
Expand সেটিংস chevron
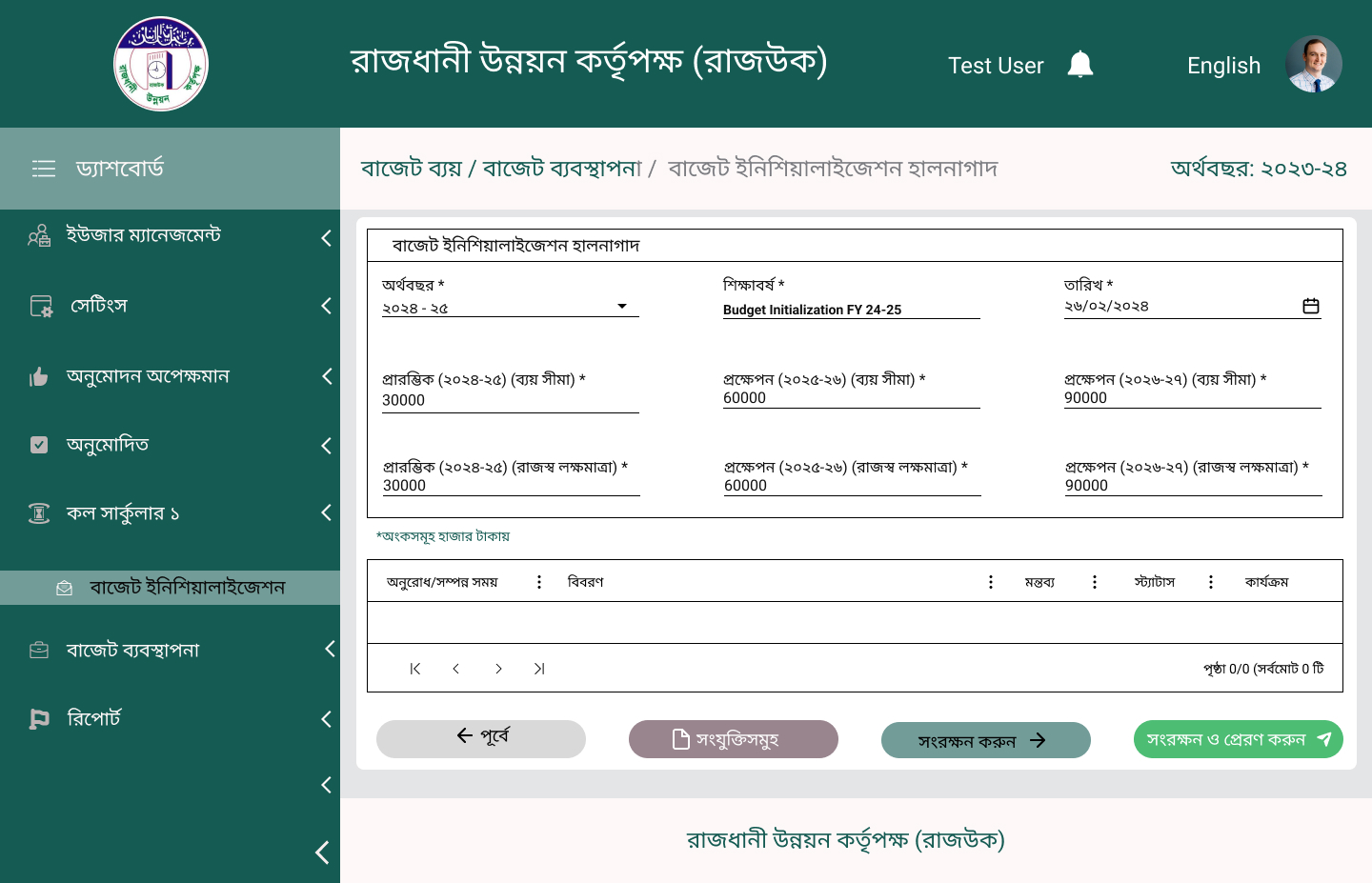[326, 306]
